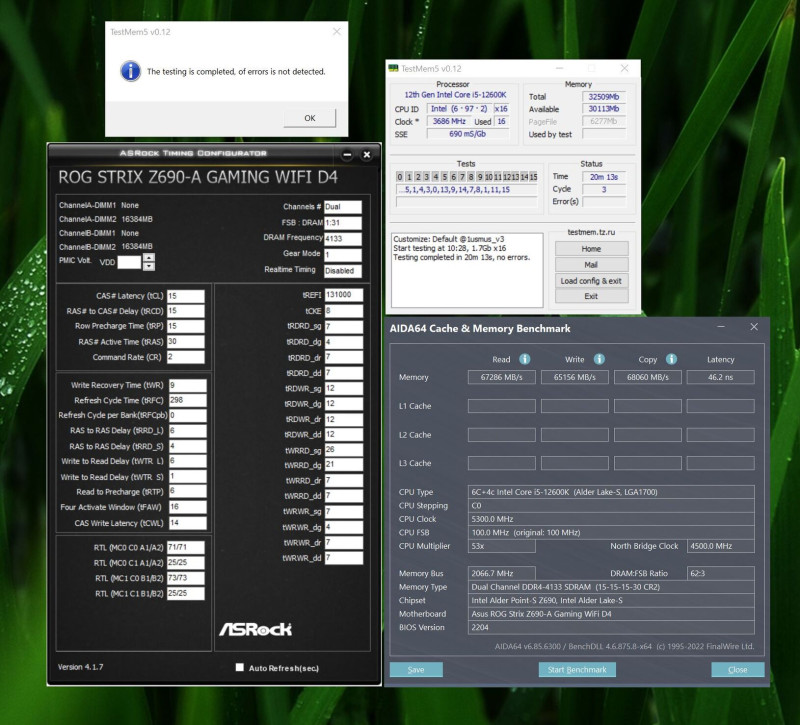Click OK in the TestMem5 completion dialog

pyautogui.click(x=310, y=118)
